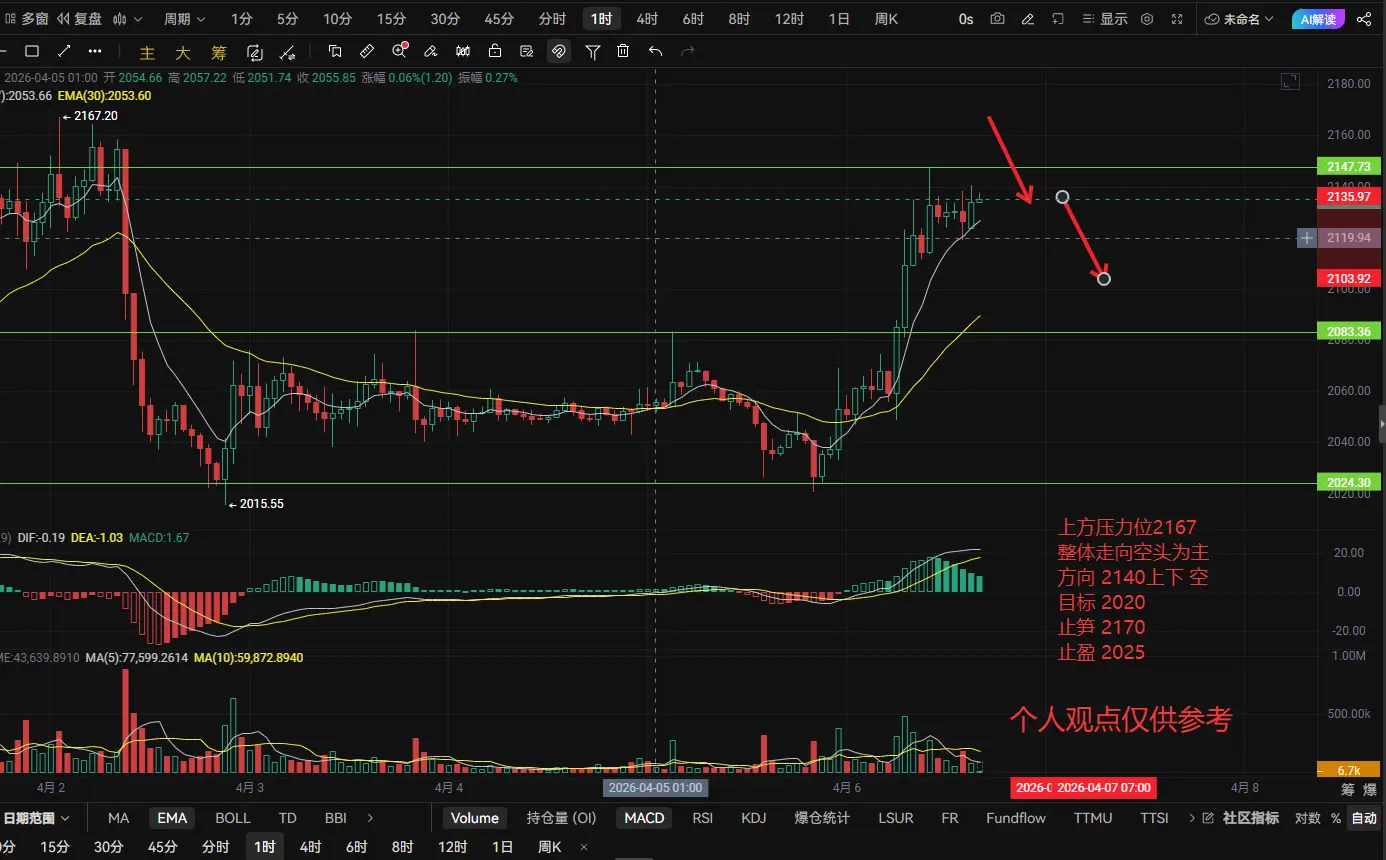1386x860 pixels.
Task: Select the rectangle drawing tool
Action: 32,52
